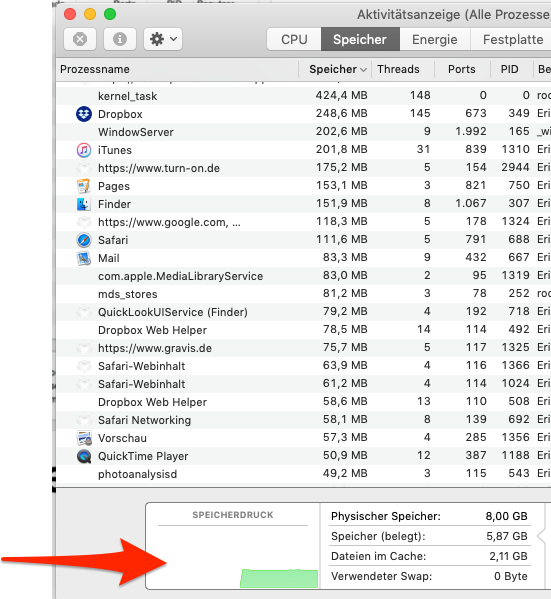
Task: Toggle sort order on Speicher column header
Action: 335,69
